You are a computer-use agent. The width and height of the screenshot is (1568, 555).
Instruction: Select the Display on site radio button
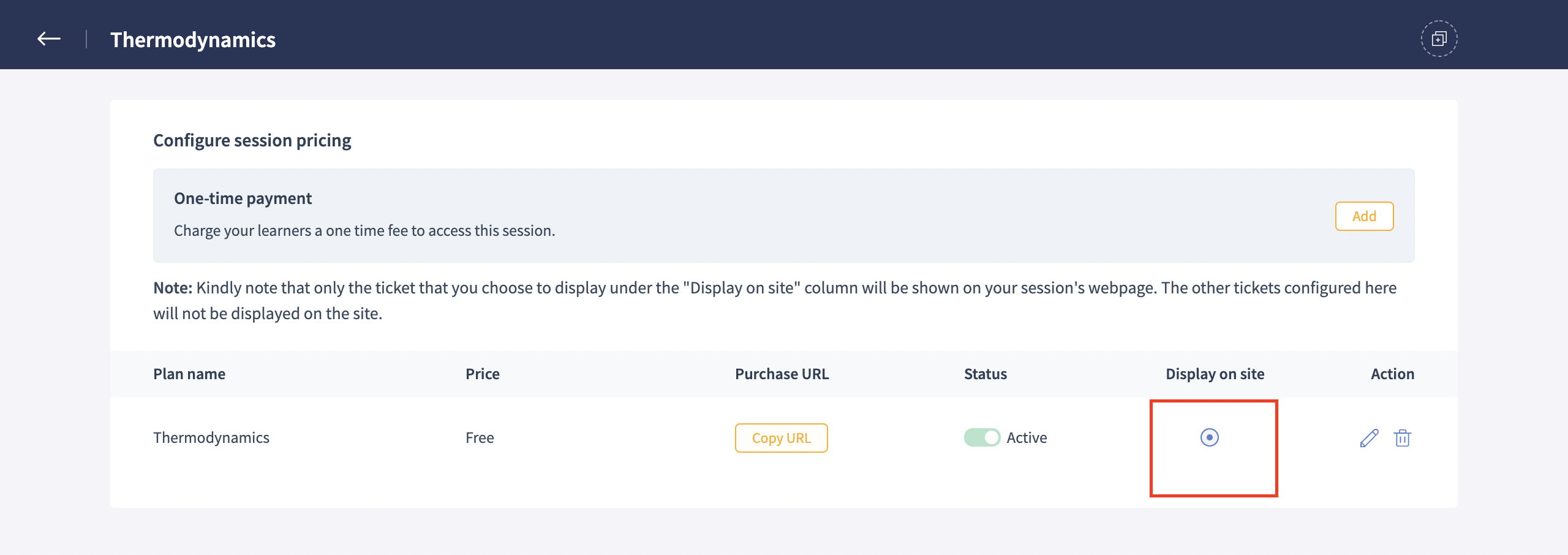point(1209,437)
